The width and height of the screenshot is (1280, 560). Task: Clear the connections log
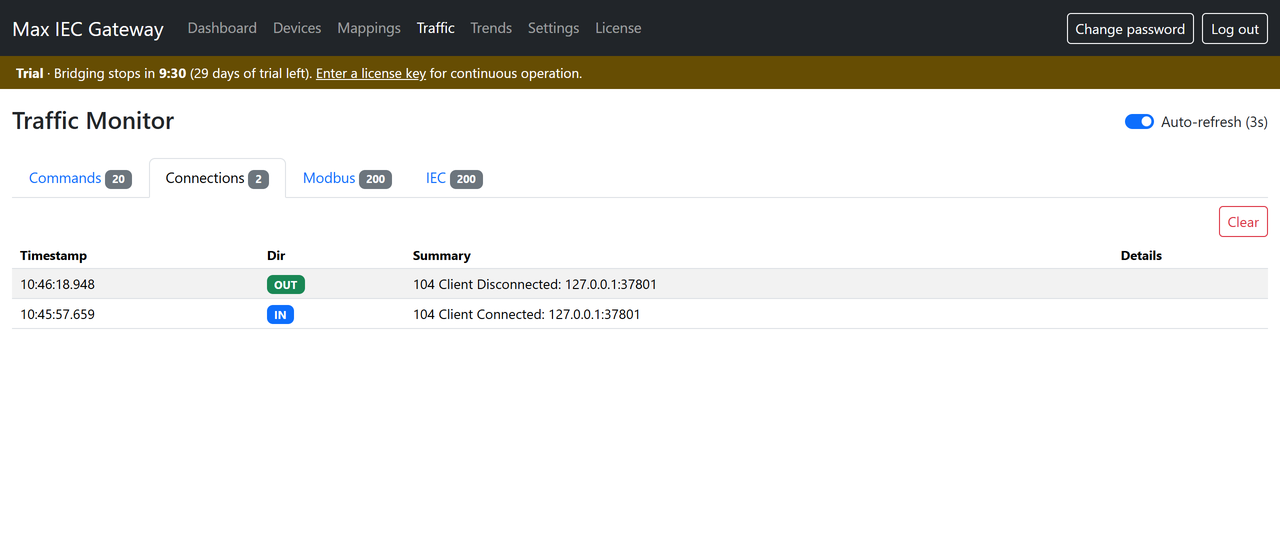(x=1243, y=222)
